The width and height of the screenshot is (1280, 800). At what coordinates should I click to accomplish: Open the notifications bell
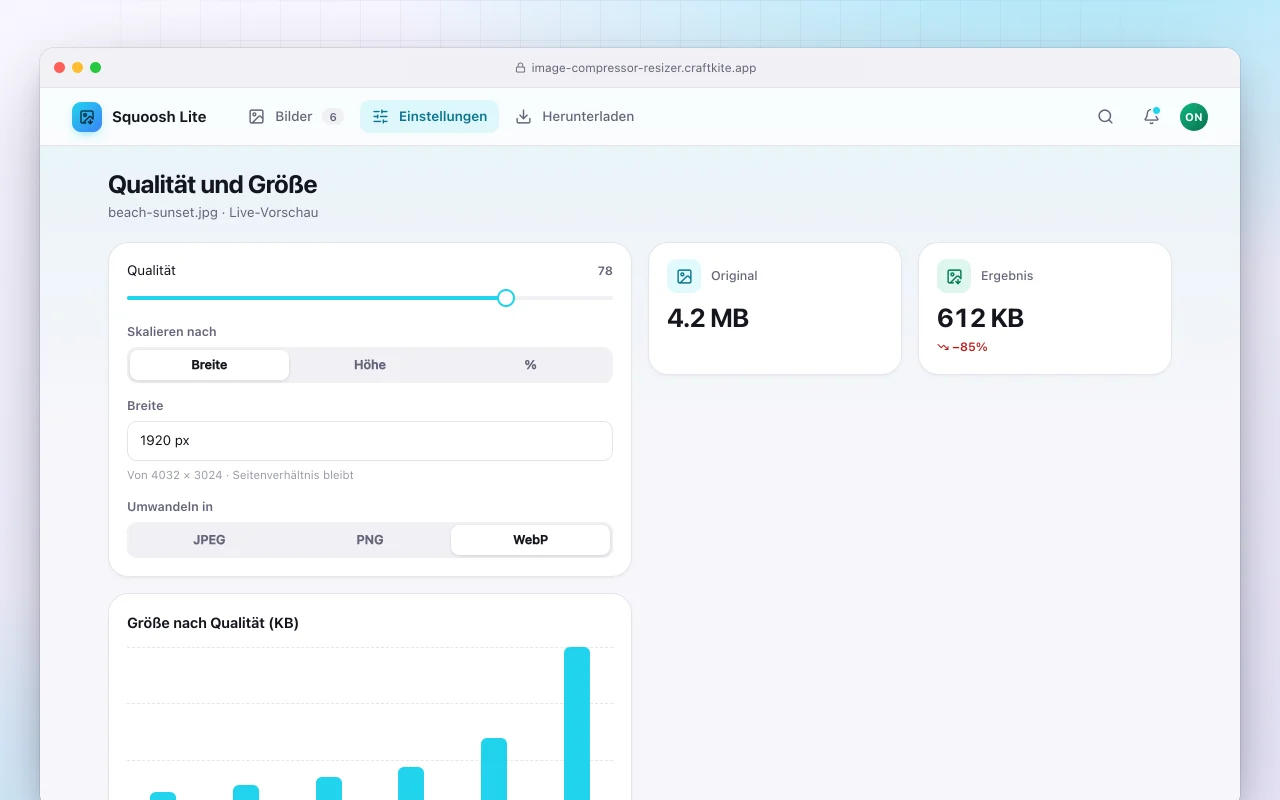click(x=1151, y=117)
